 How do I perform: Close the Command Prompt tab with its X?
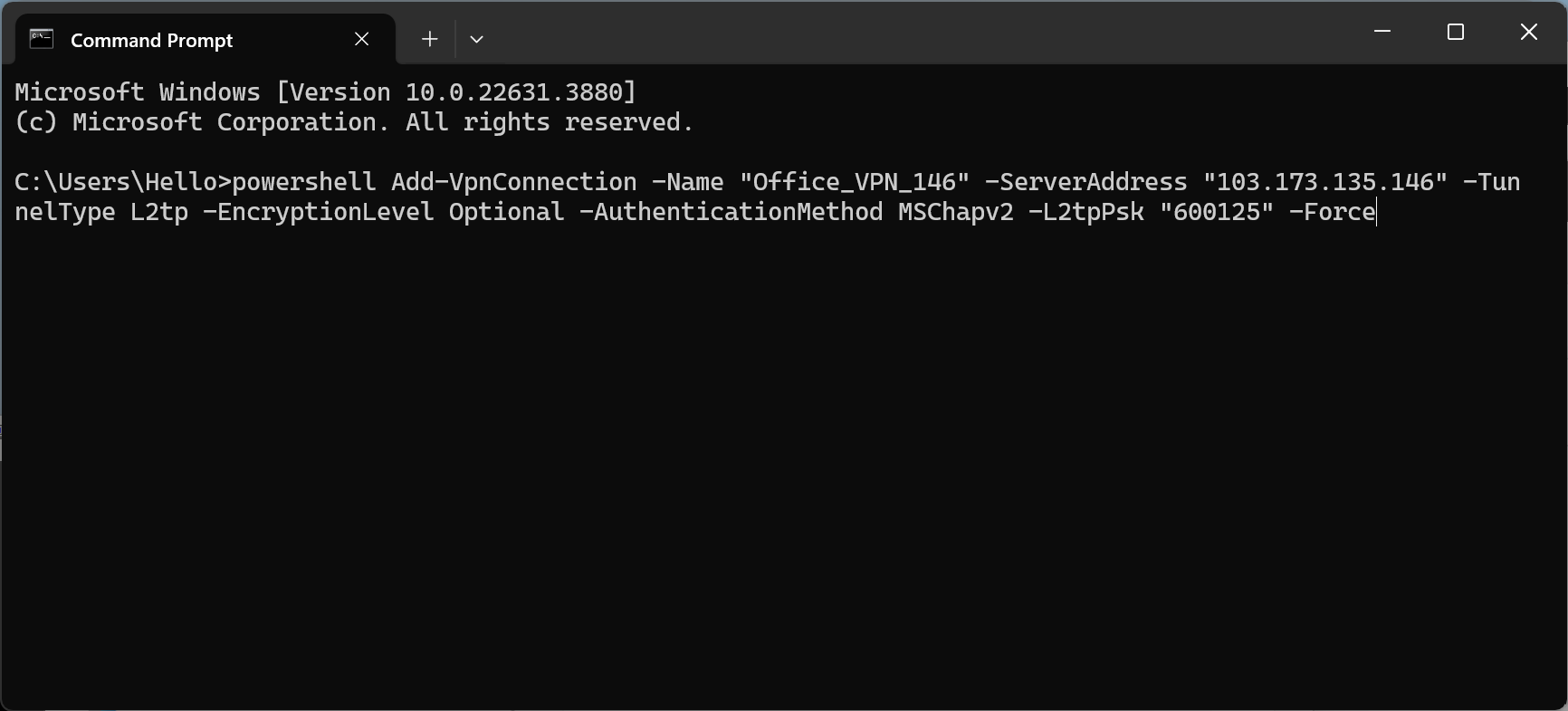click(x=361, y=39)
